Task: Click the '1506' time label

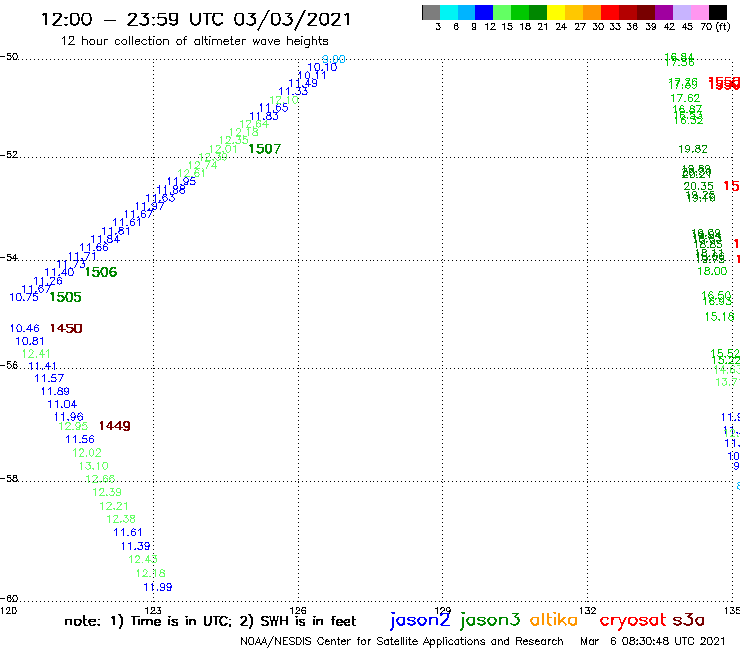Action: pos(101,272)
